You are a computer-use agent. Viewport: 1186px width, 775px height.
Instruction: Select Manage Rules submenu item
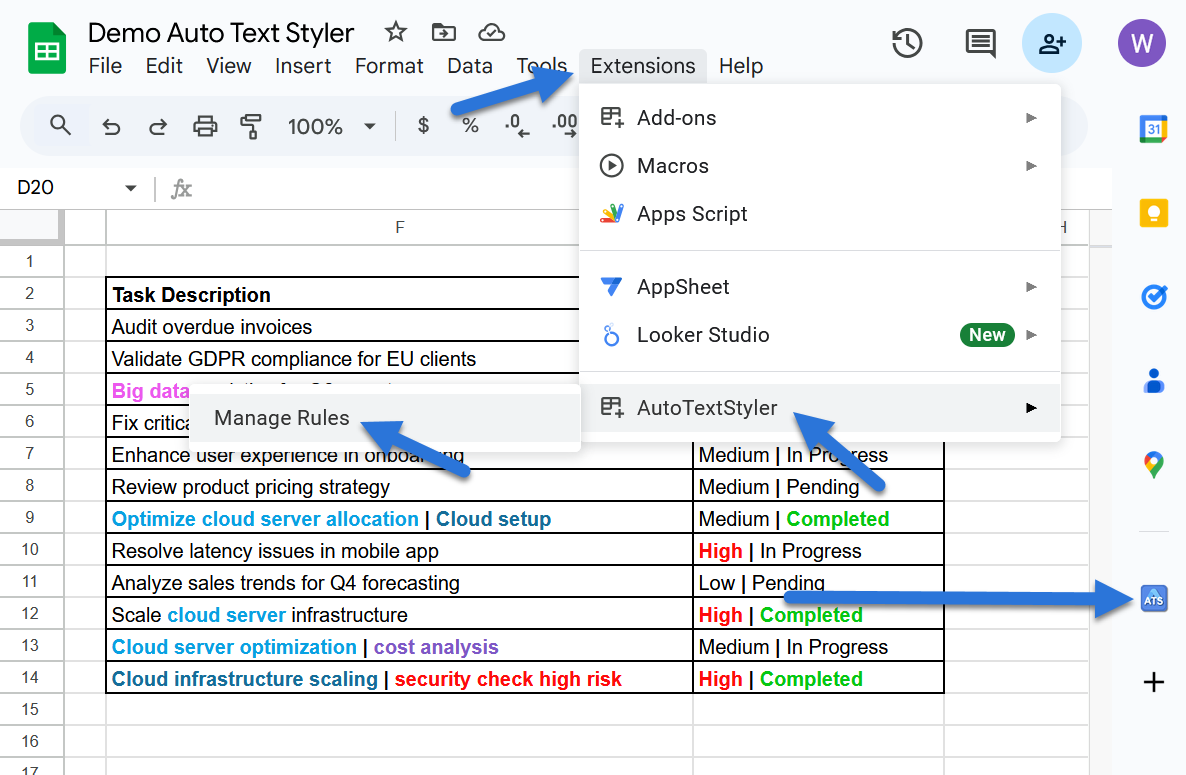coord(282,418)
